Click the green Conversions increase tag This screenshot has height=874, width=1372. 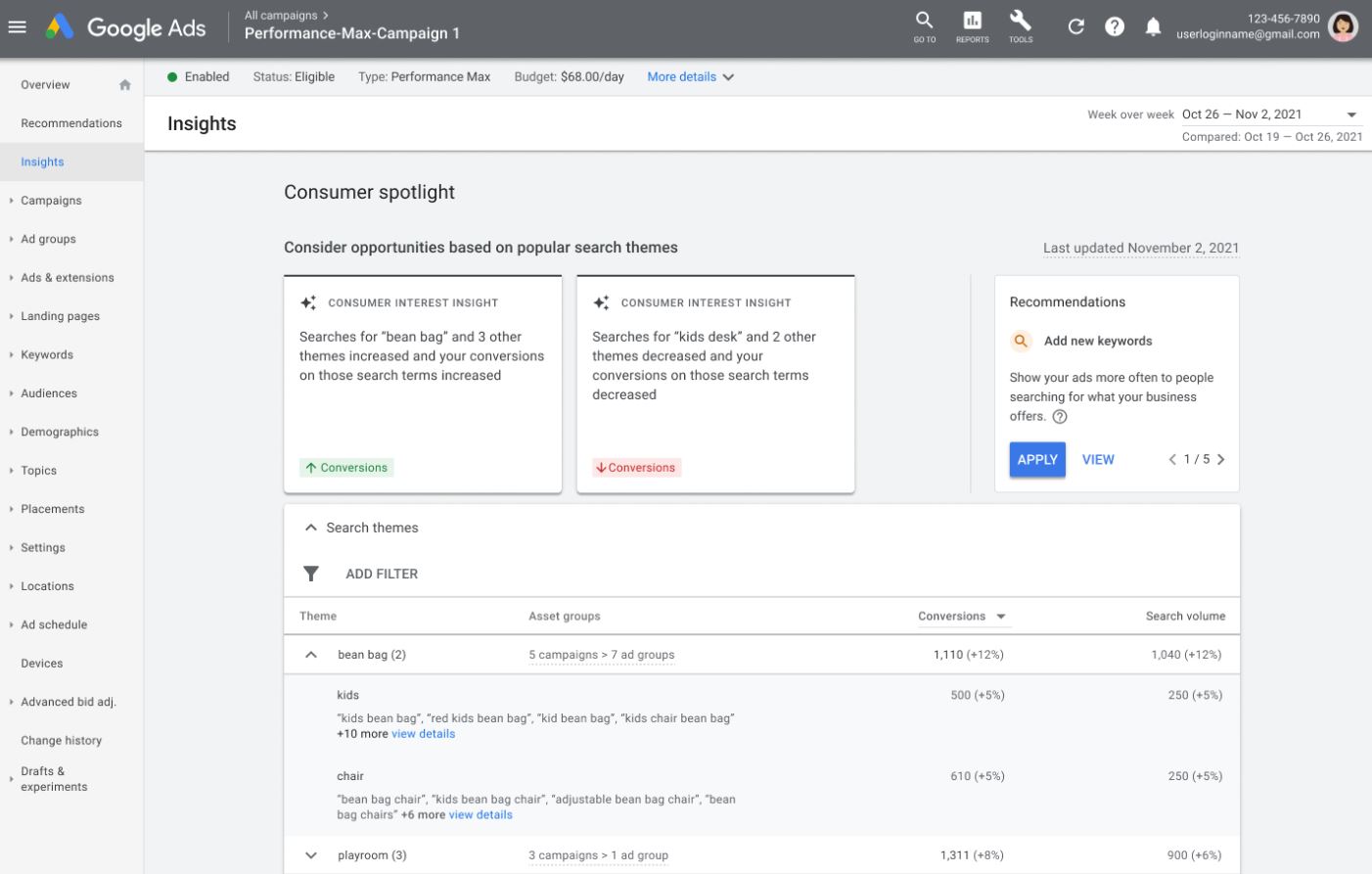coord(346,468)
